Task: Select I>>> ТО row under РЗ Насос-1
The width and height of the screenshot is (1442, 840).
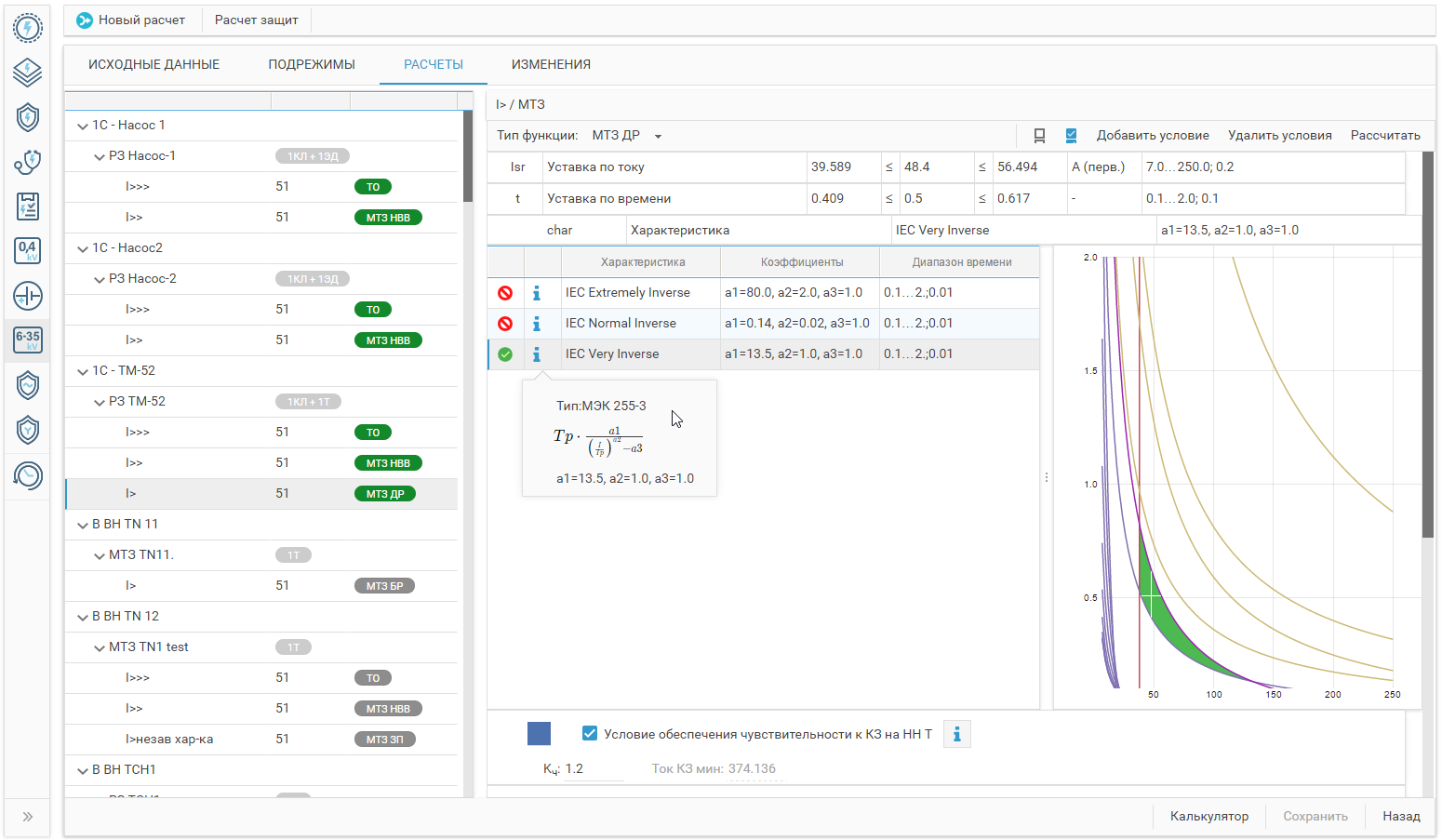Action: (x=261, y=187)
